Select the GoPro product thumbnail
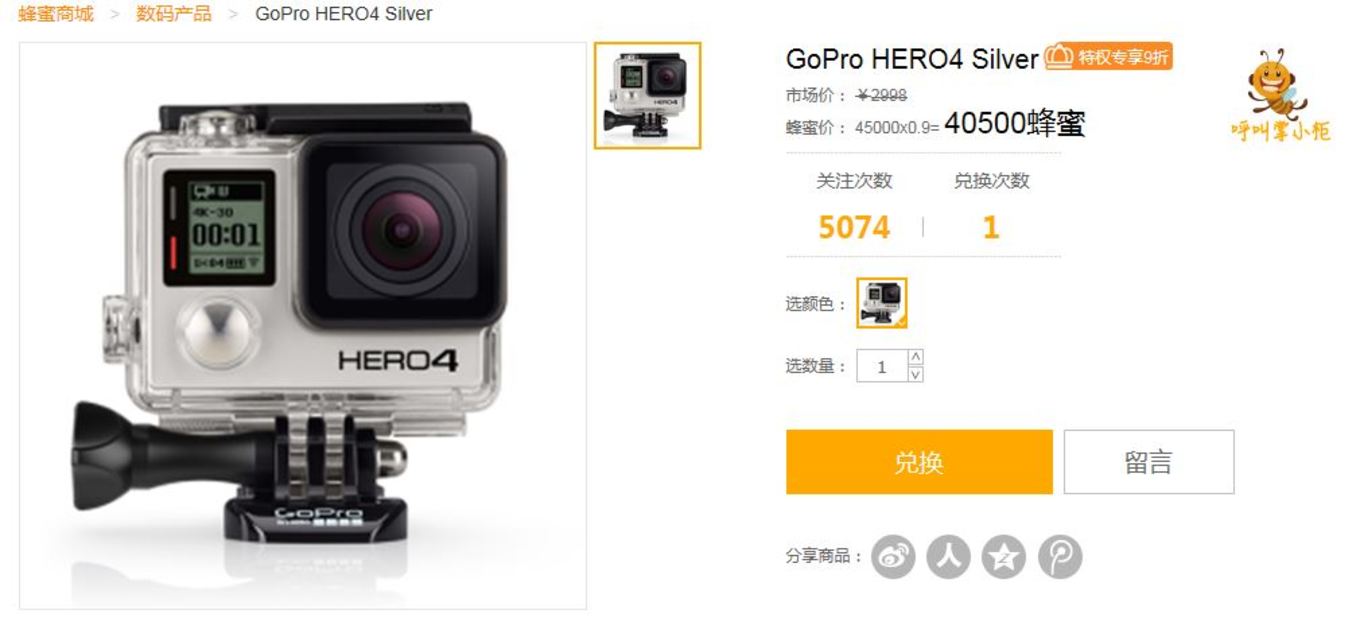The image size is (1360, 637). [648, 96]
